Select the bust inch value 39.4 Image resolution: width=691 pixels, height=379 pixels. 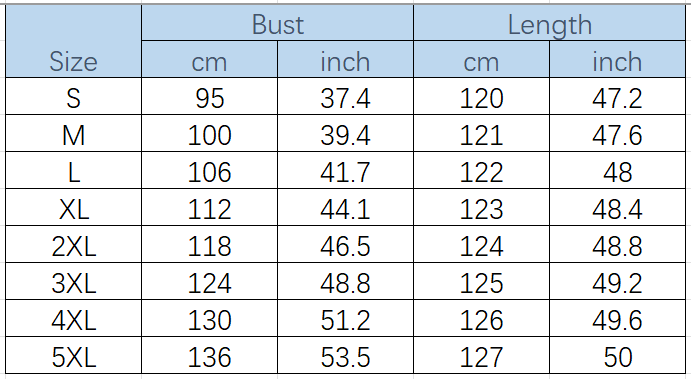(x=345, y=134)
